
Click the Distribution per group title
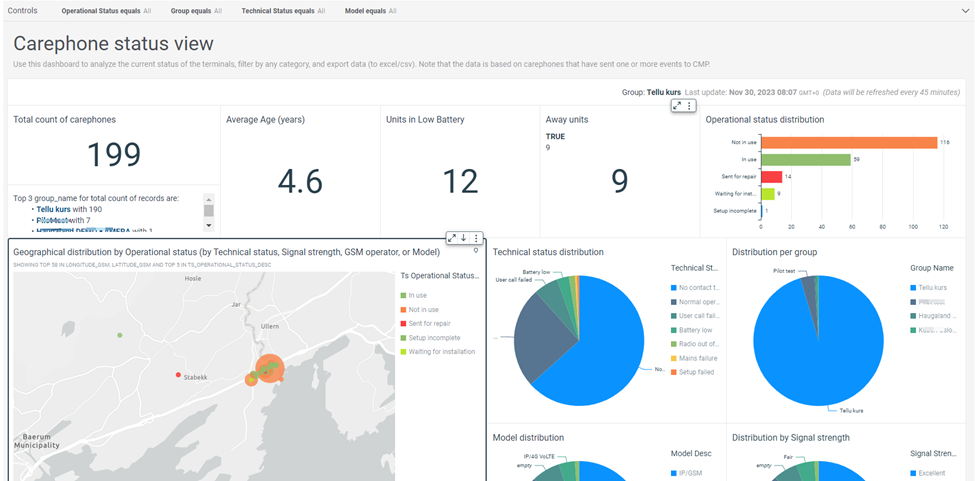(x=775, y=252)
